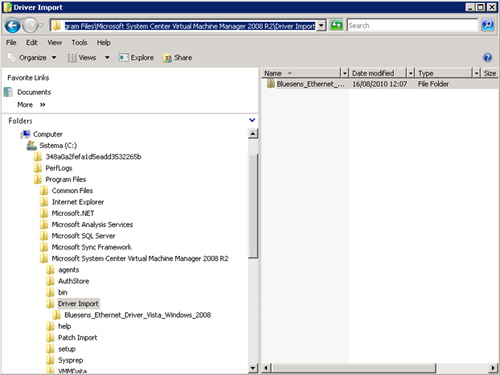Click the magnifier search button

(488, 25)
